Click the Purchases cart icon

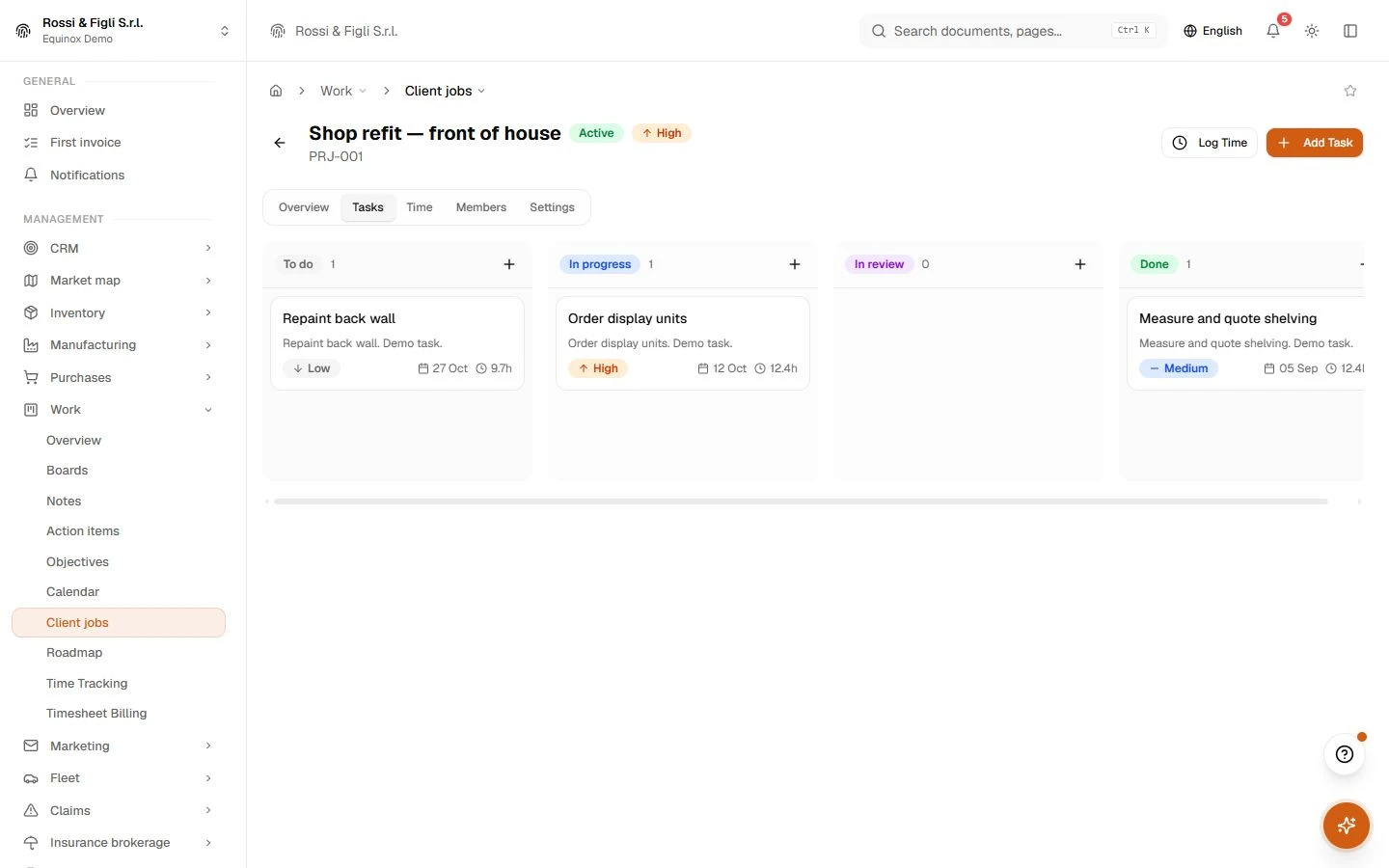31,377
